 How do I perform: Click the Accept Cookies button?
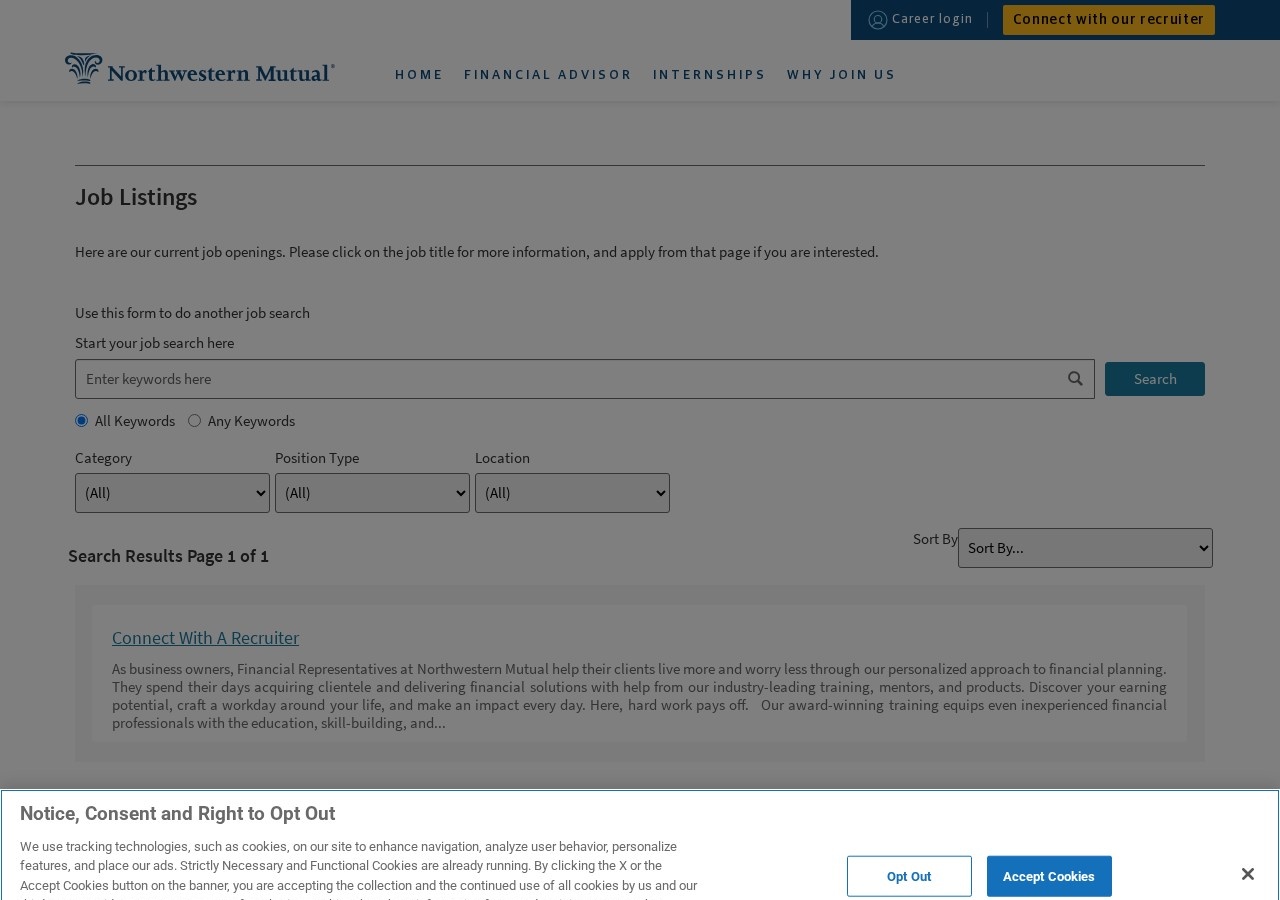1049,876
